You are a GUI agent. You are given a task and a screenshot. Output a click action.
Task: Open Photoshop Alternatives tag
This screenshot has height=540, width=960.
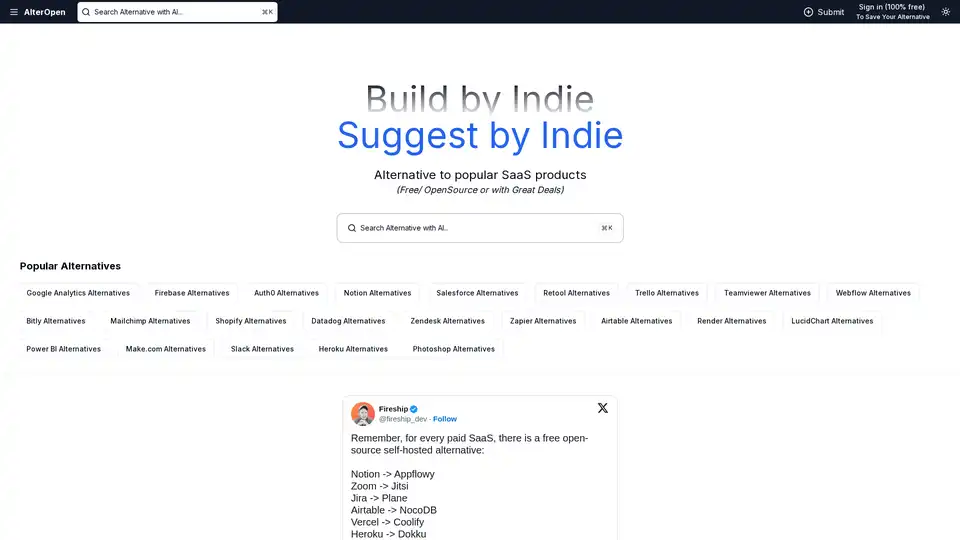point(453,349)
